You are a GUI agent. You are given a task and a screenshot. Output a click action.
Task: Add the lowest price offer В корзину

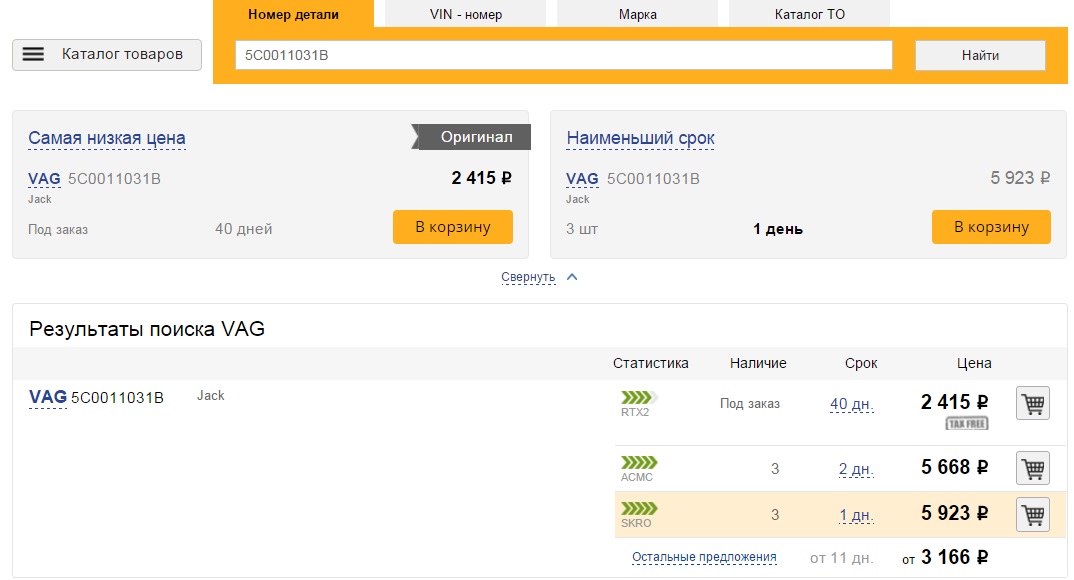pyautogui.click(x=453, y=227)
